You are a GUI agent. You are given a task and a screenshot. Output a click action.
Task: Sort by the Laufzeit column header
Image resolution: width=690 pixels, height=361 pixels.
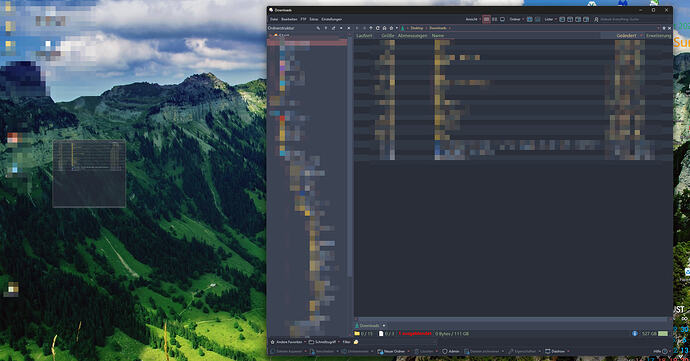pyautogui.click(x=364, y=36)
